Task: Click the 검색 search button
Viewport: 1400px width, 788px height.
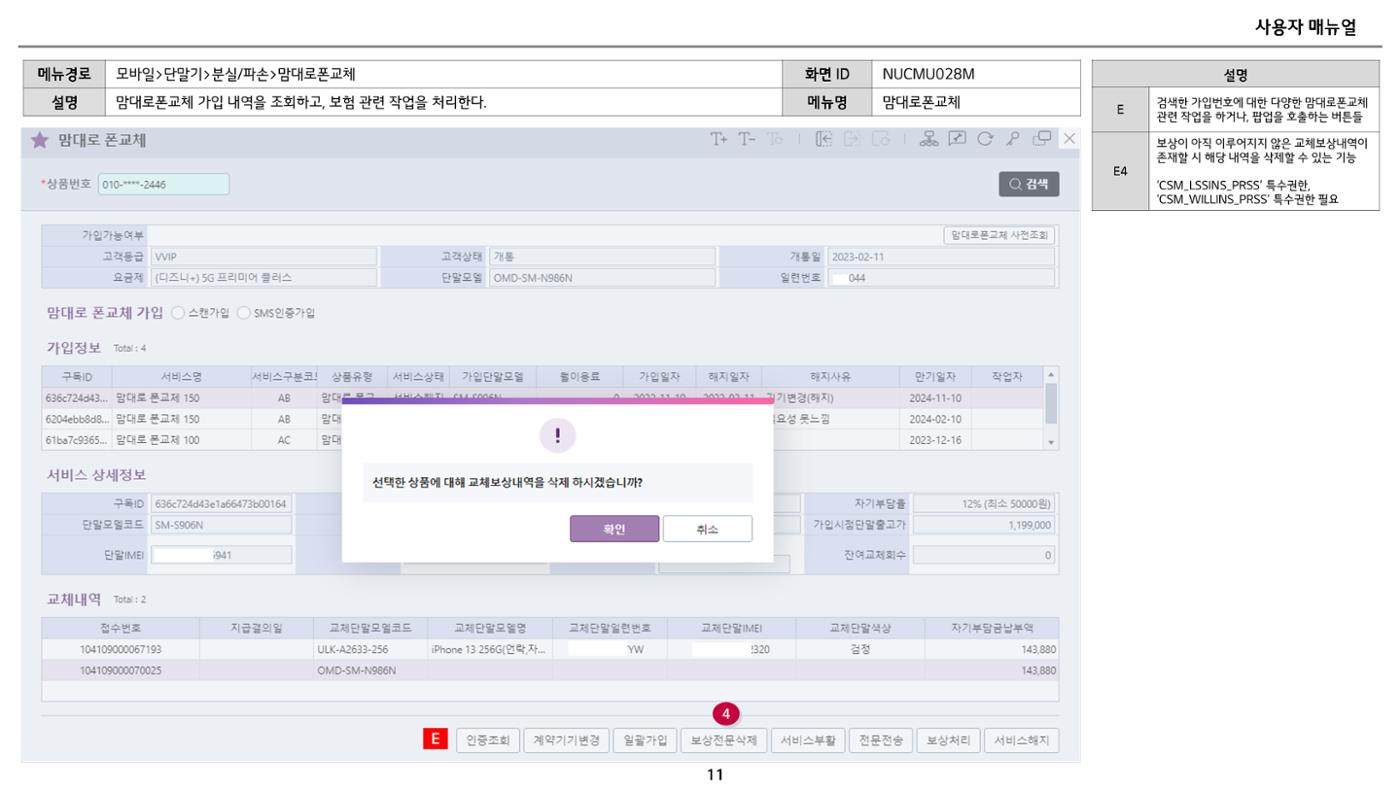Action: [1029, 185]
